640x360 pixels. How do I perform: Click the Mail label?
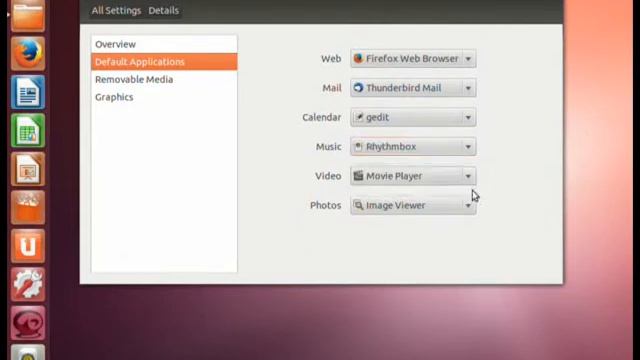pos(332,88)
